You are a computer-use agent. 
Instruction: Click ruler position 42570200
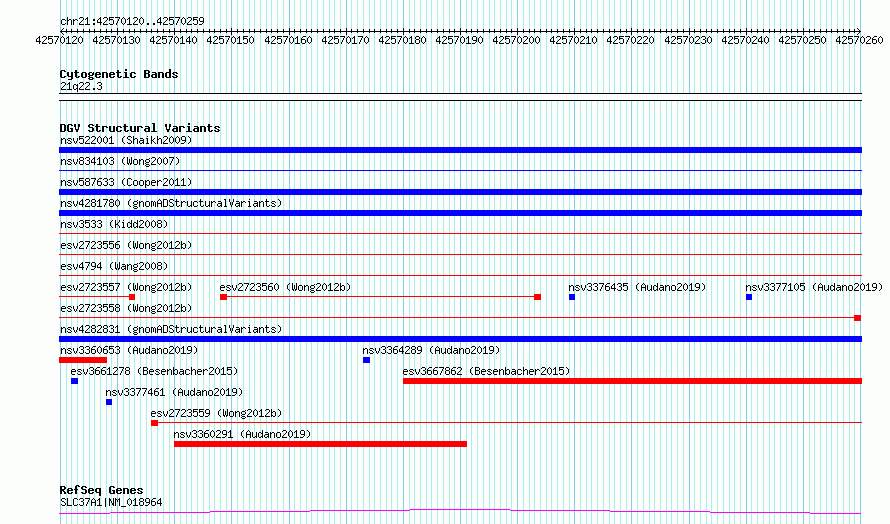(517, 40)
